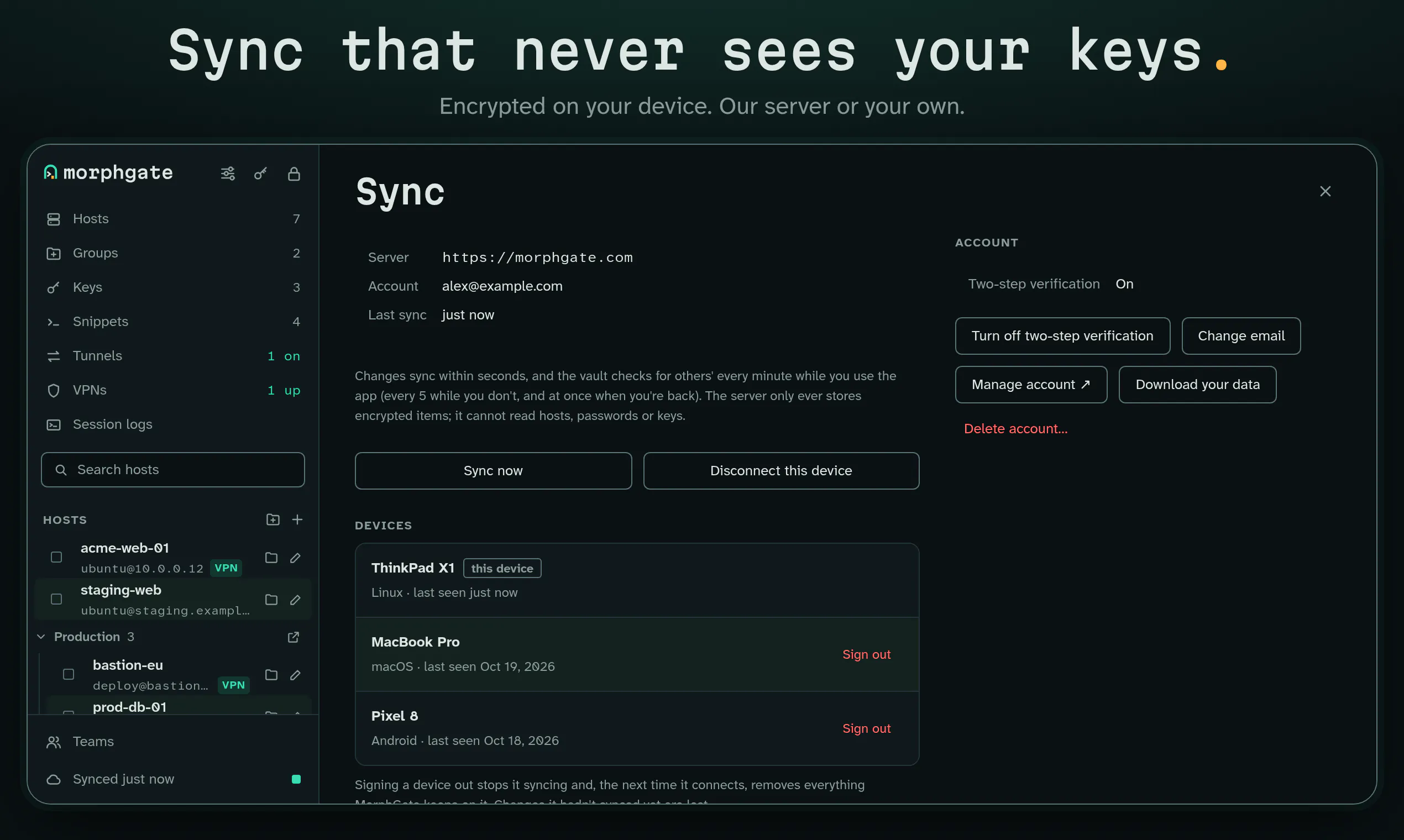The width and height of the screenshot is (1404, 840).
Task: Close the Sync panel with X
Action: click(x=1325, y=191)
